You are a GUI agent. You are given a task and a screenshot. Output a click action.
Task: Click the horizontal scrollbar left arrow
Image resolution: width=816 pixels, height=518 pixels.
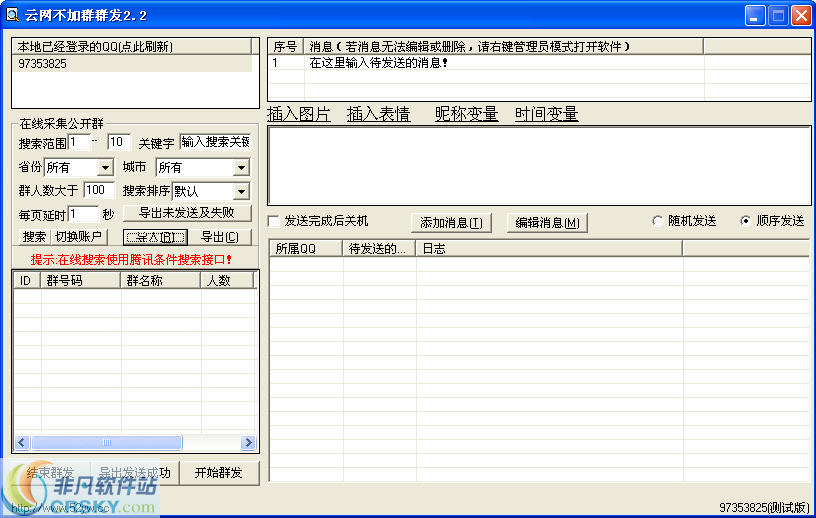pos(21,443)
